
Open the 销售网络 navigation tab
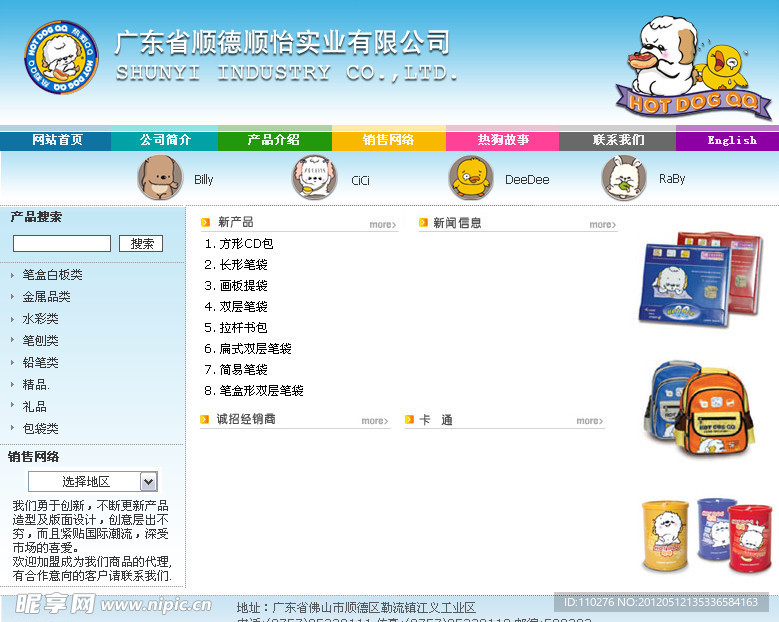coord(388,140)
